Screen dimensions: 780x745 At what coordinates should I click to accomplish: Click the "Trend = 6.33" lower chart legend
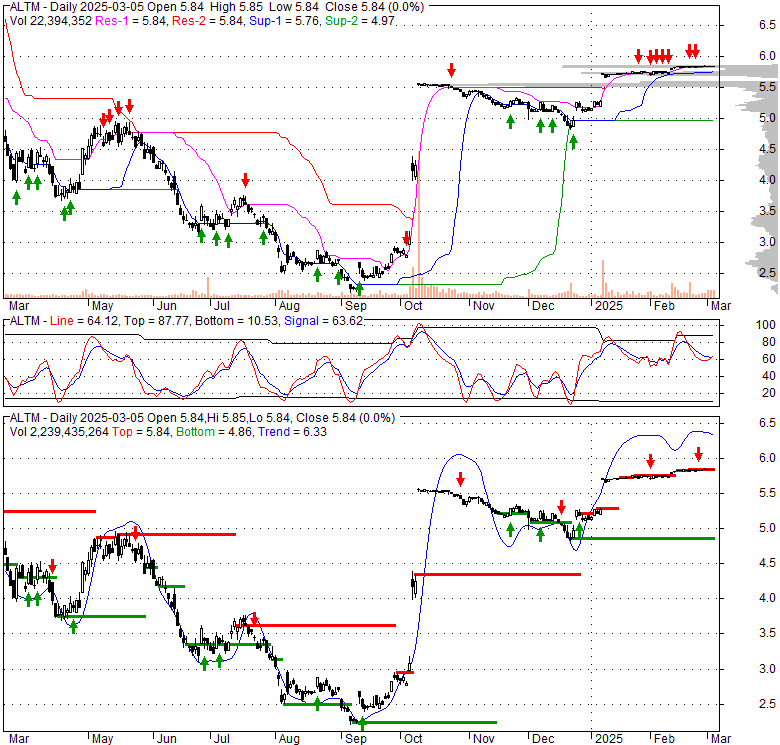292,432
